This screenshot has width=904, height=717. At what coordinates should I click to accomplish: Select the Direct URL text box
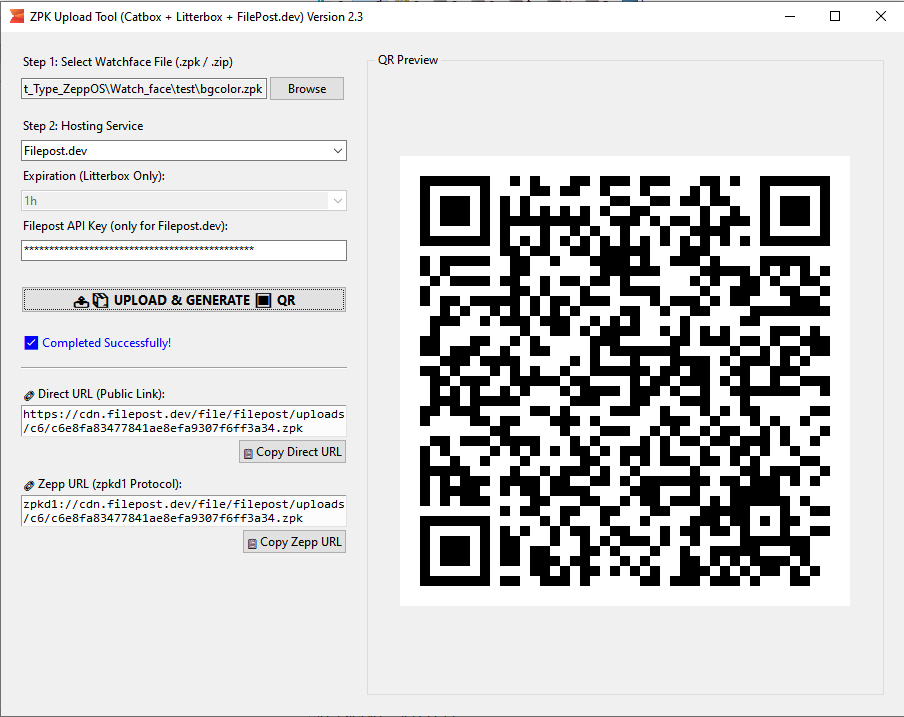[184, 421]
